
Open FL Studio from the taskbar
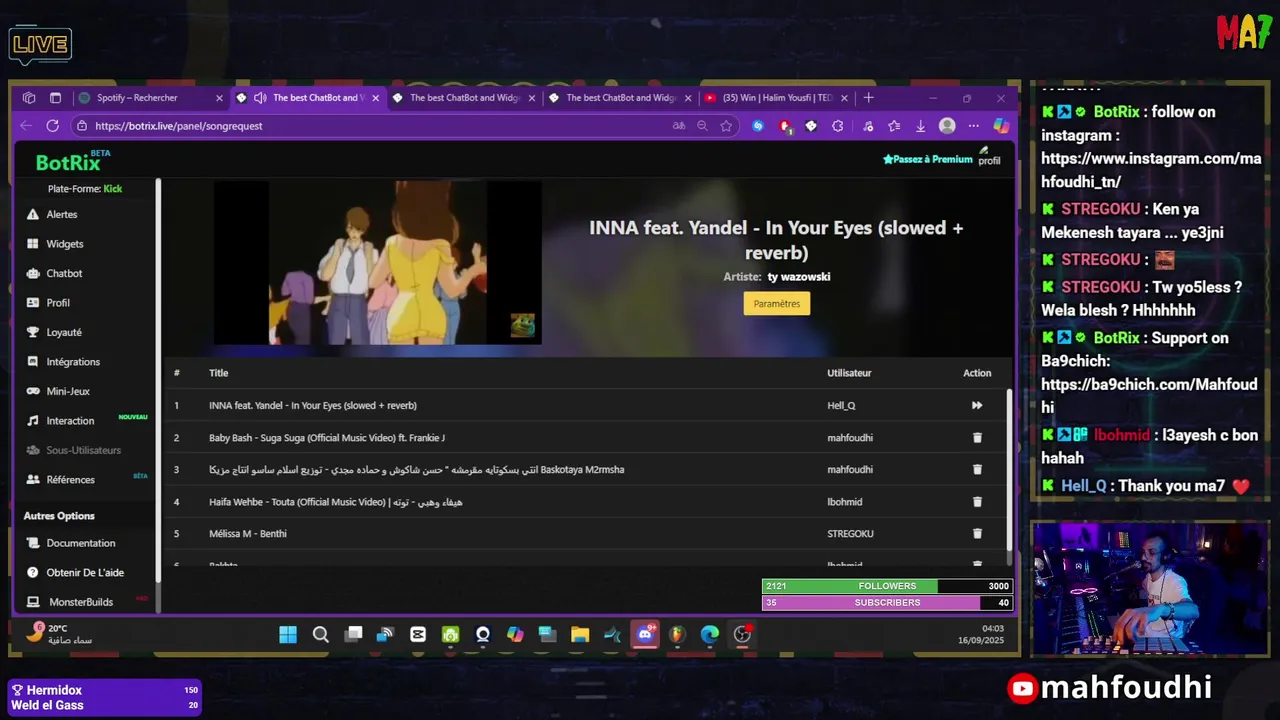677,634
